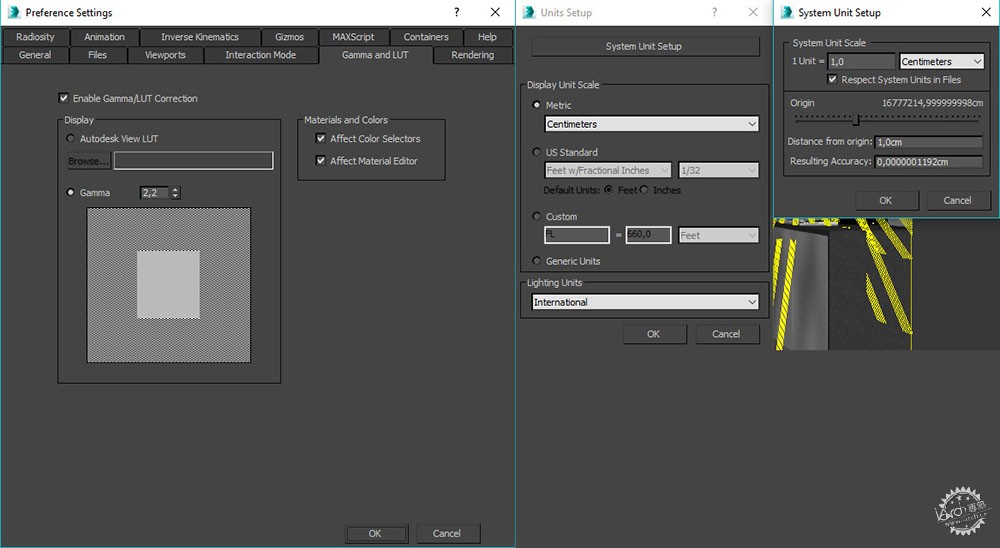Switch to the Rendering tab
The height and width of the screenshot is (548, 1000).
(x=473, y=55)
